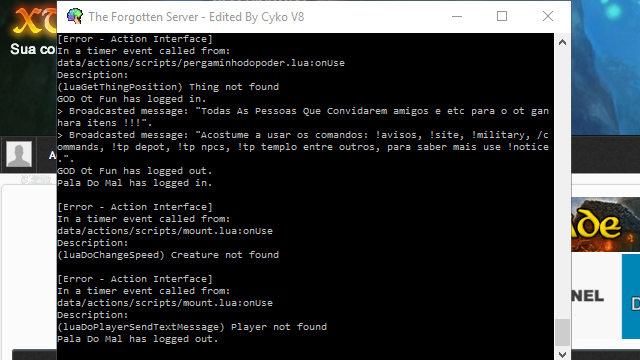Viewport: 640px width, 360px height.
Task: Maximize the Forgotten Server console window
Action: (502, 16)
